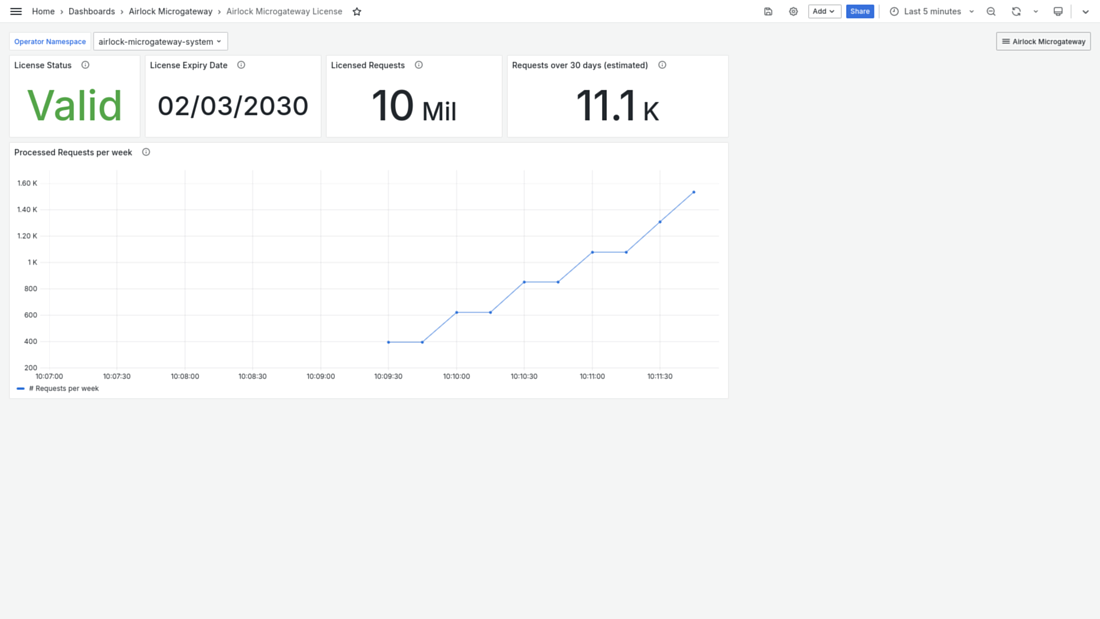1100x619 pixels.
Task: Click the Operator Namespace variable label
Action: point(50,41)
